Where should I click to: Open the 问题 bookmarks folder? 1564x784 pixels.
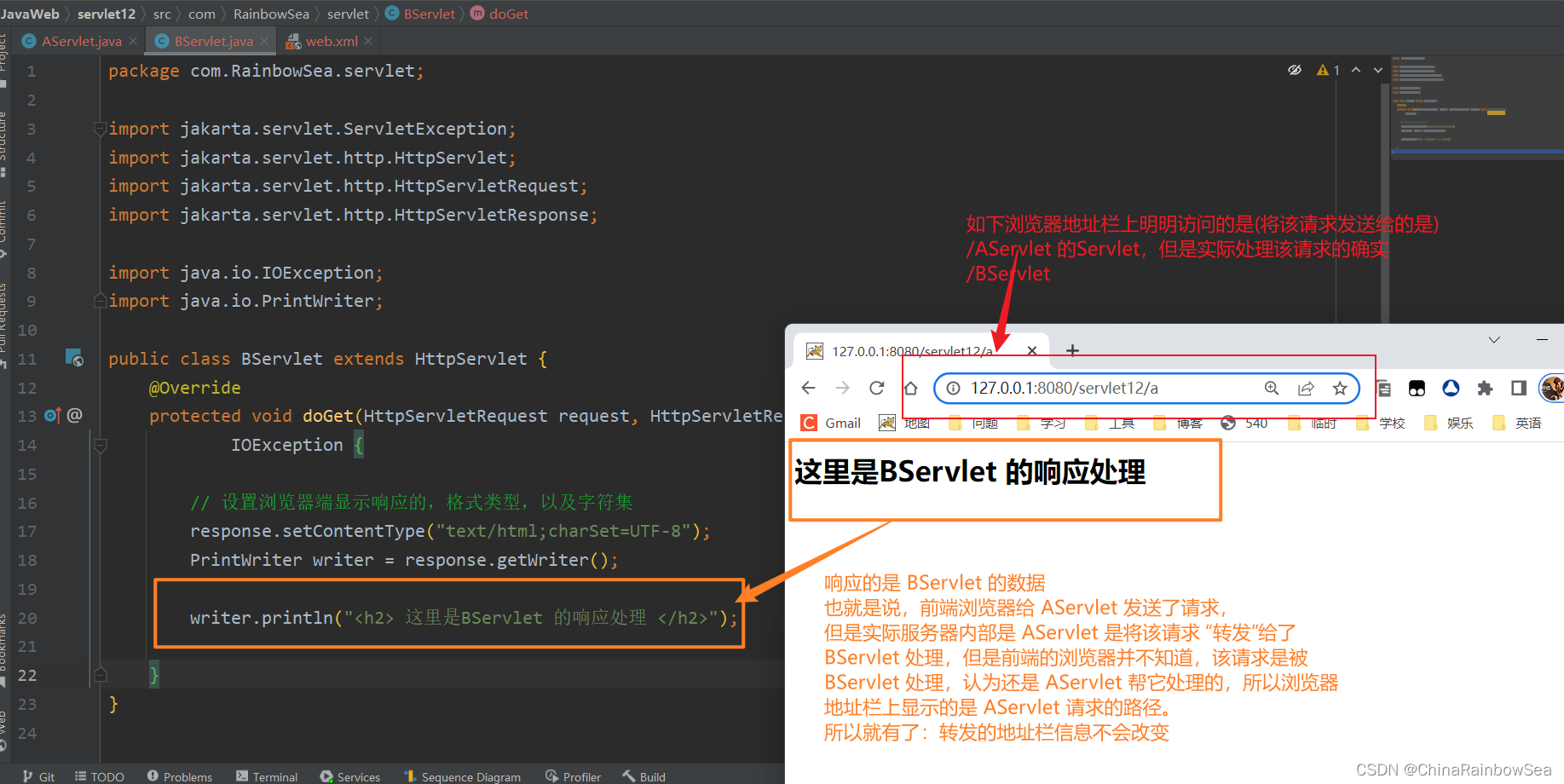[973, 423]
